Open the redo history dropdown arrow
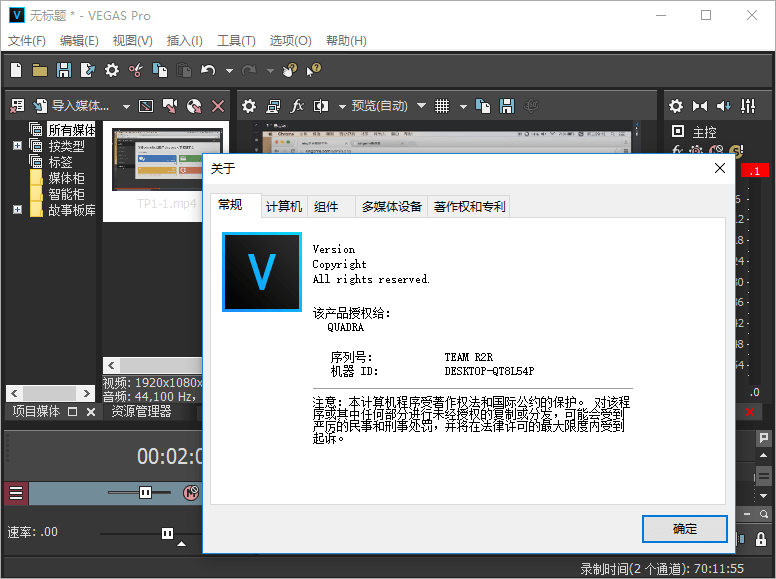The height and width of the screenshot is (579, 776). 270,71
